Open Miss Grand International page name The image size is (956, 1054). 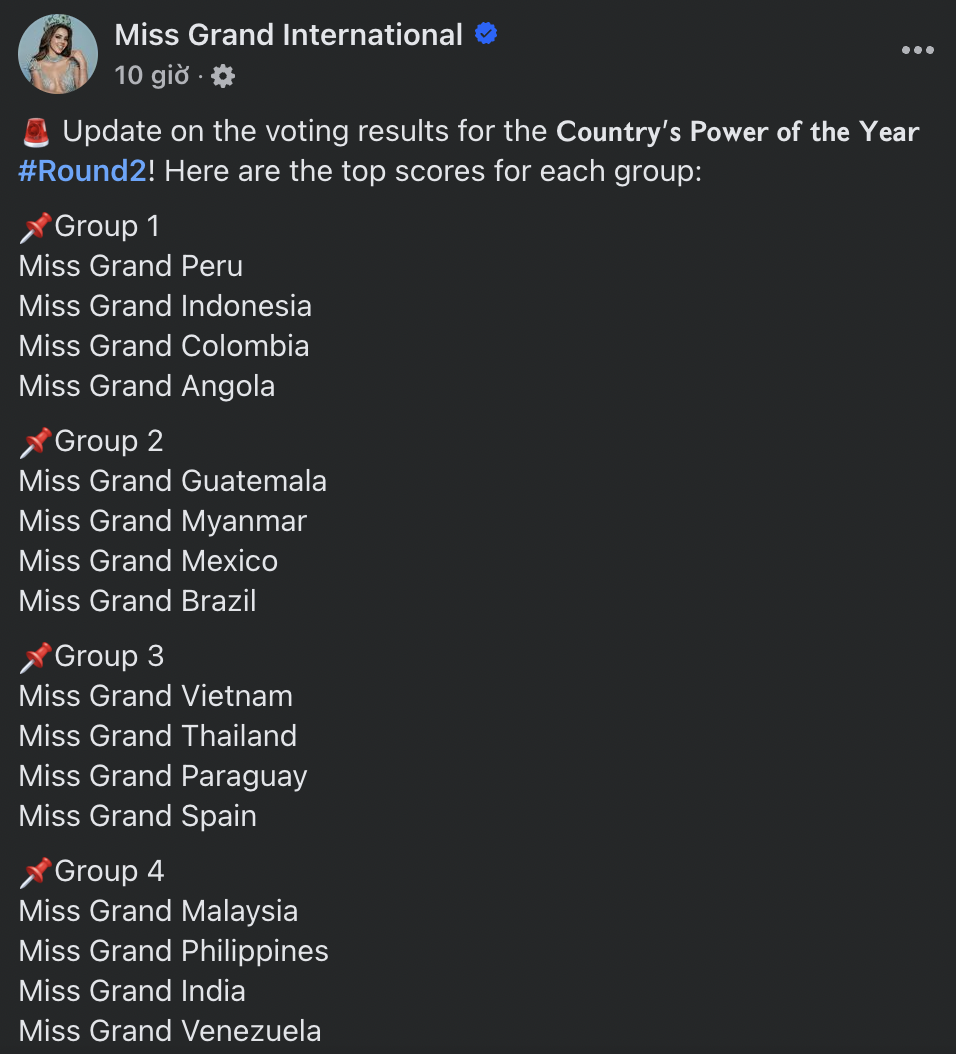288,34
